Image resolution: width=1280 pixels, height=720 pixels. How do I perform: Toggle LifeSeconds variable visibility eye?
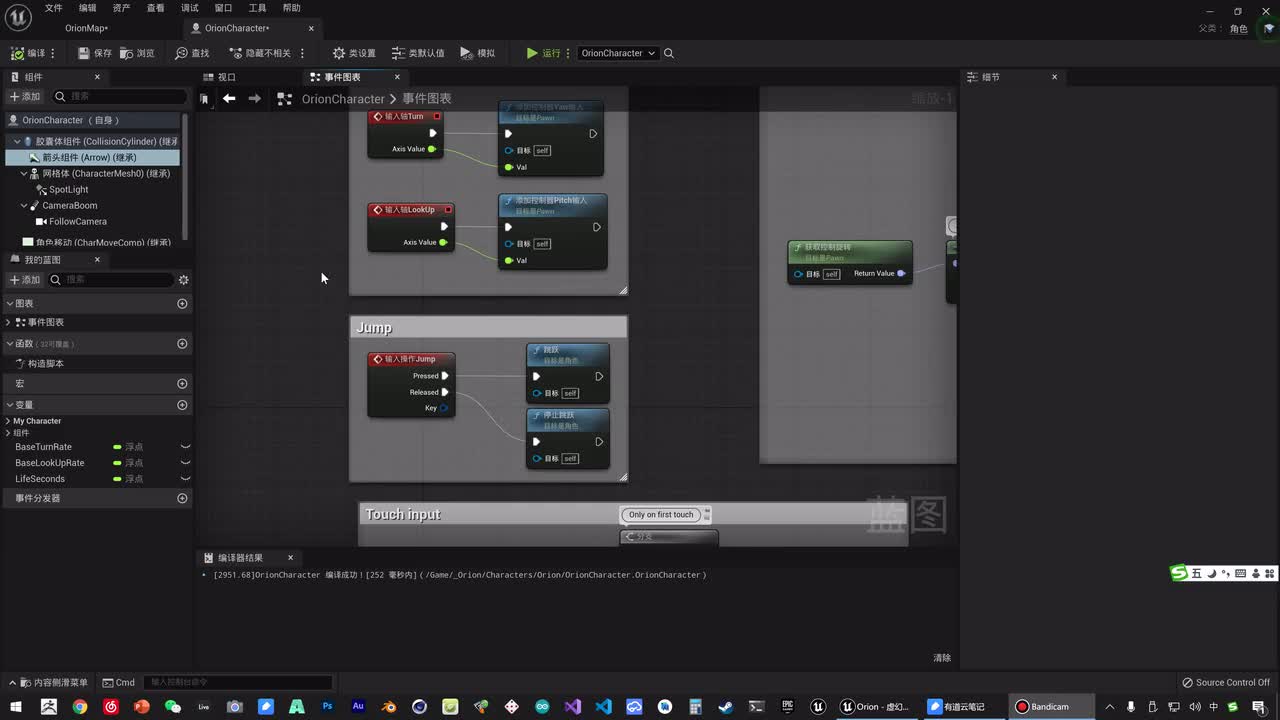(x=185, y=479)
